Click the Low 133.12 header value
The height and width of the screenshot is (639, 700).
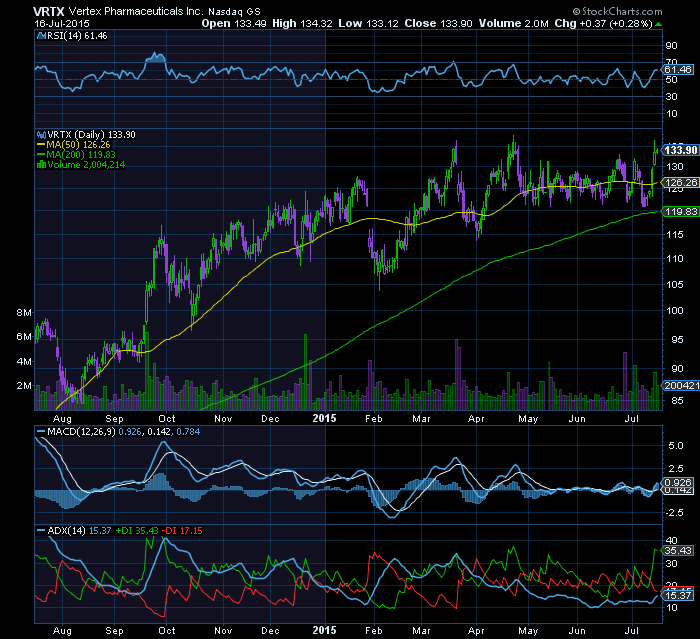click(368, 23)
